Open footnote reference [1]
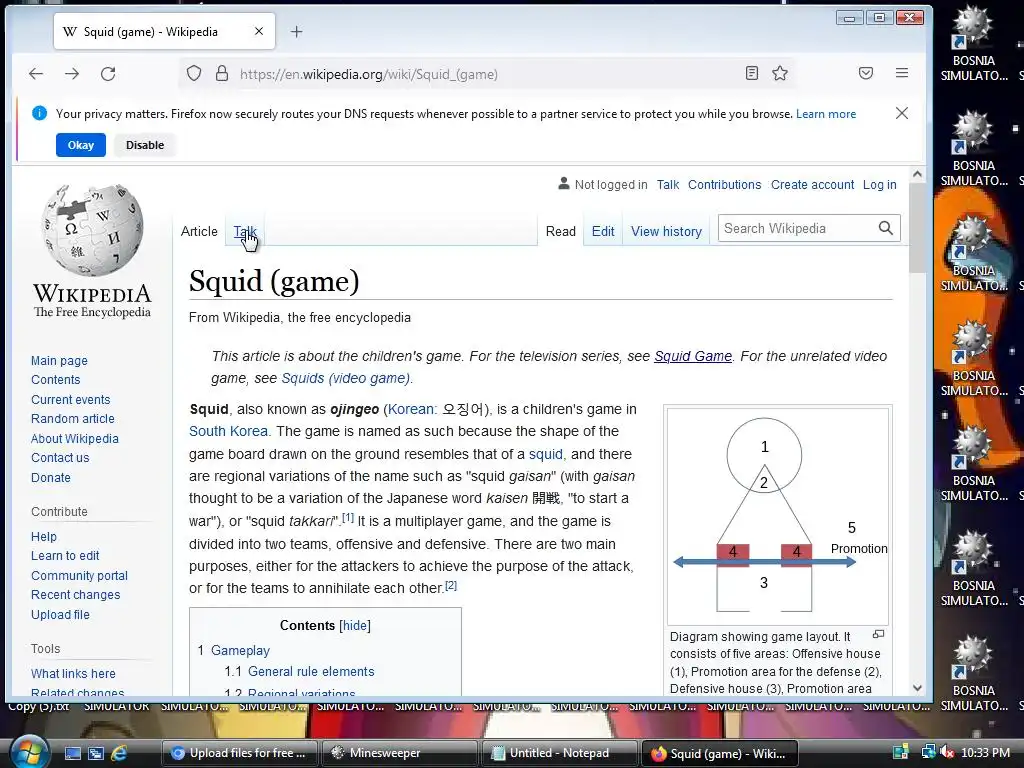 point(347,517)
